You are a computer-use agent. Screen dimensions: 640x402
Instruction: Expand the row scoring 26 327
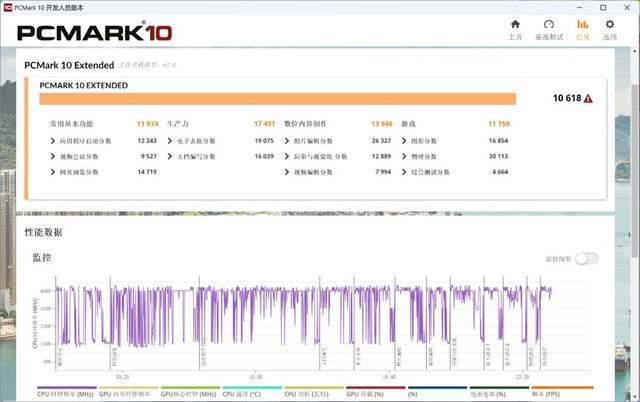coord(287,141)
